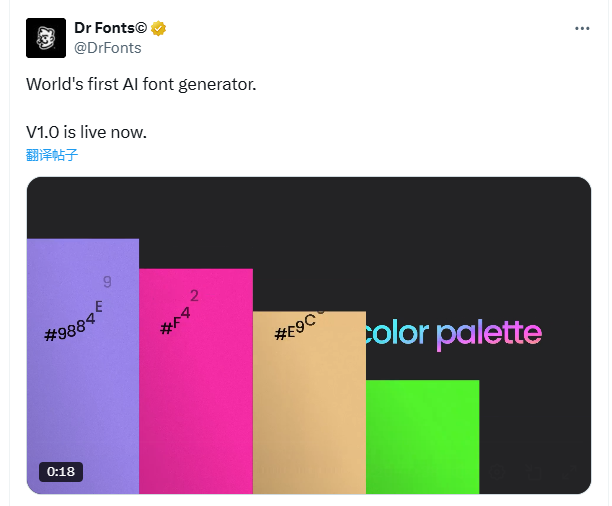Click the #F4 hex label on pink

[175, 320]
